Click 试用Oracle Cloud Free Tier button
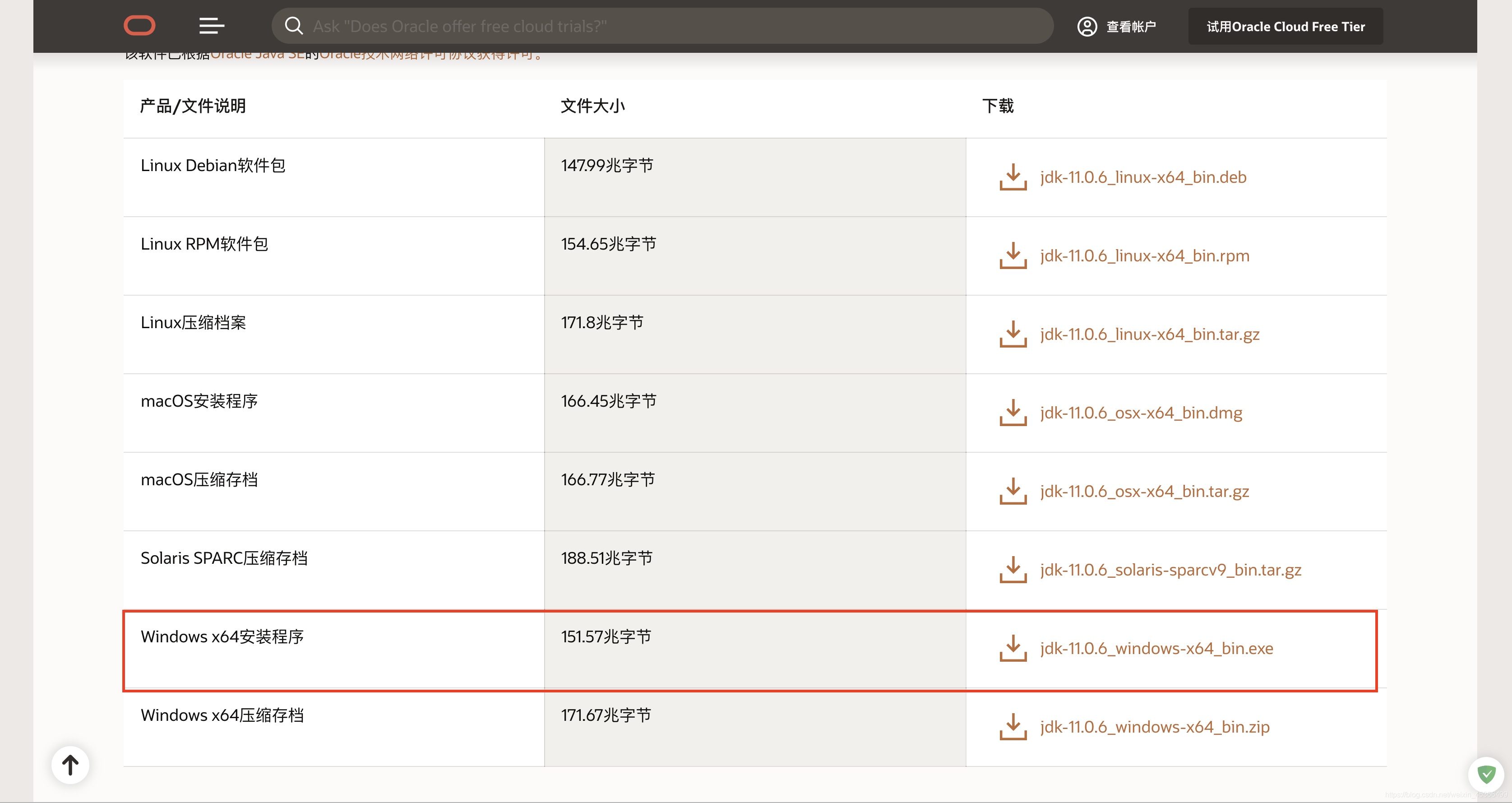The image size is (1512, 803). (1285, 27)
